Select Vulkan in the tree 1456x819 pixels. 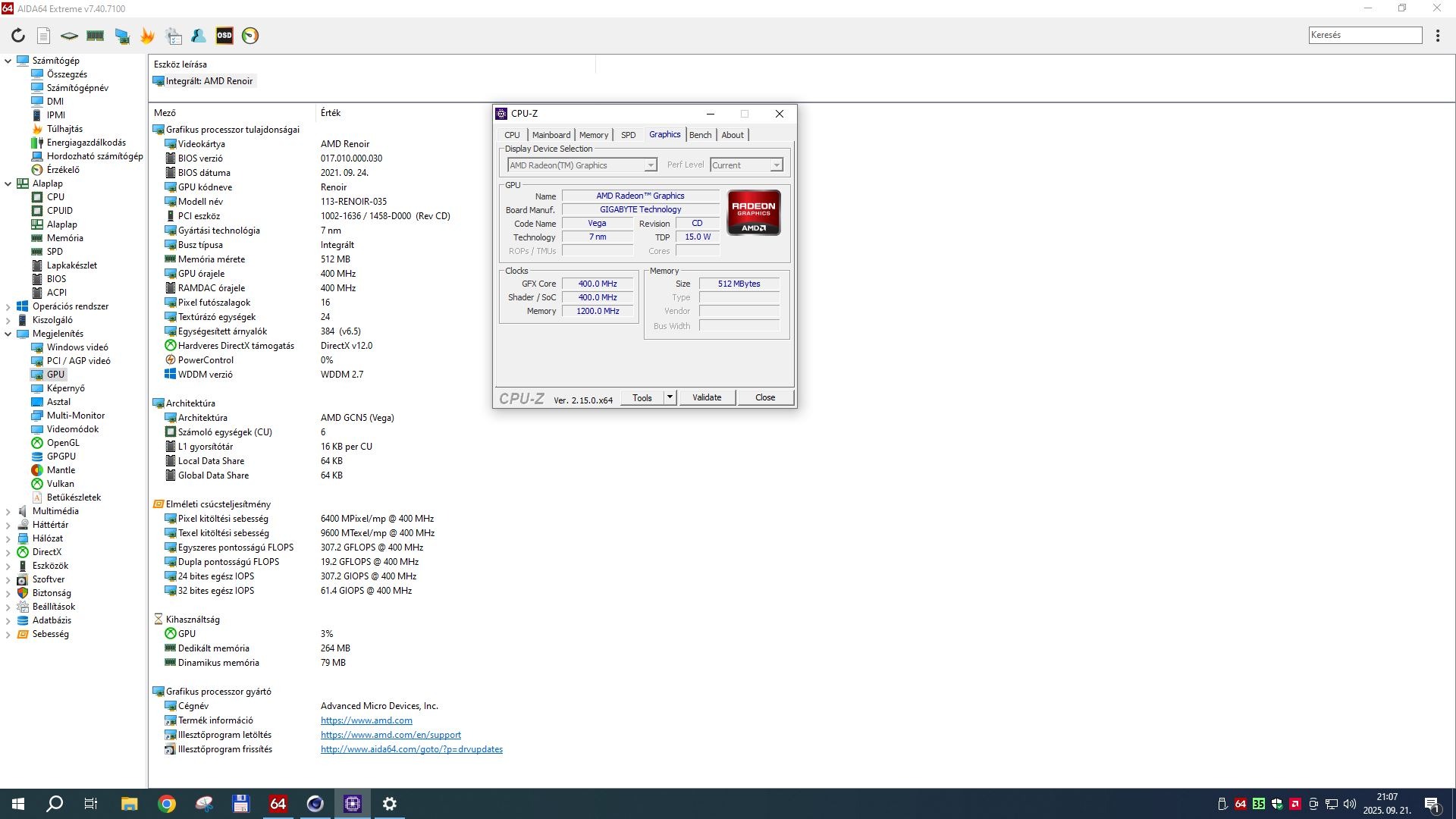61,484
